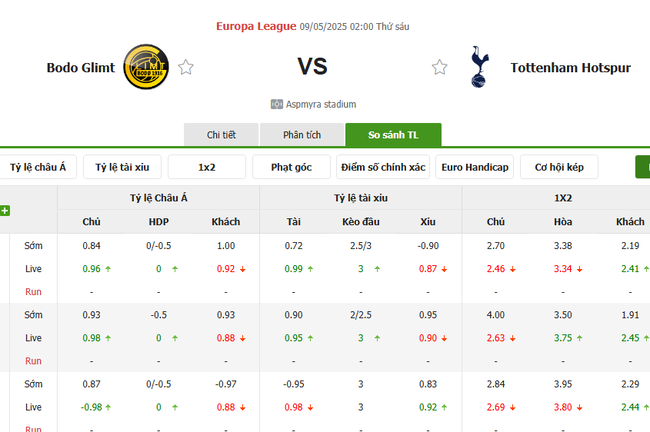Click the Aspmyra stadium label

320,104
